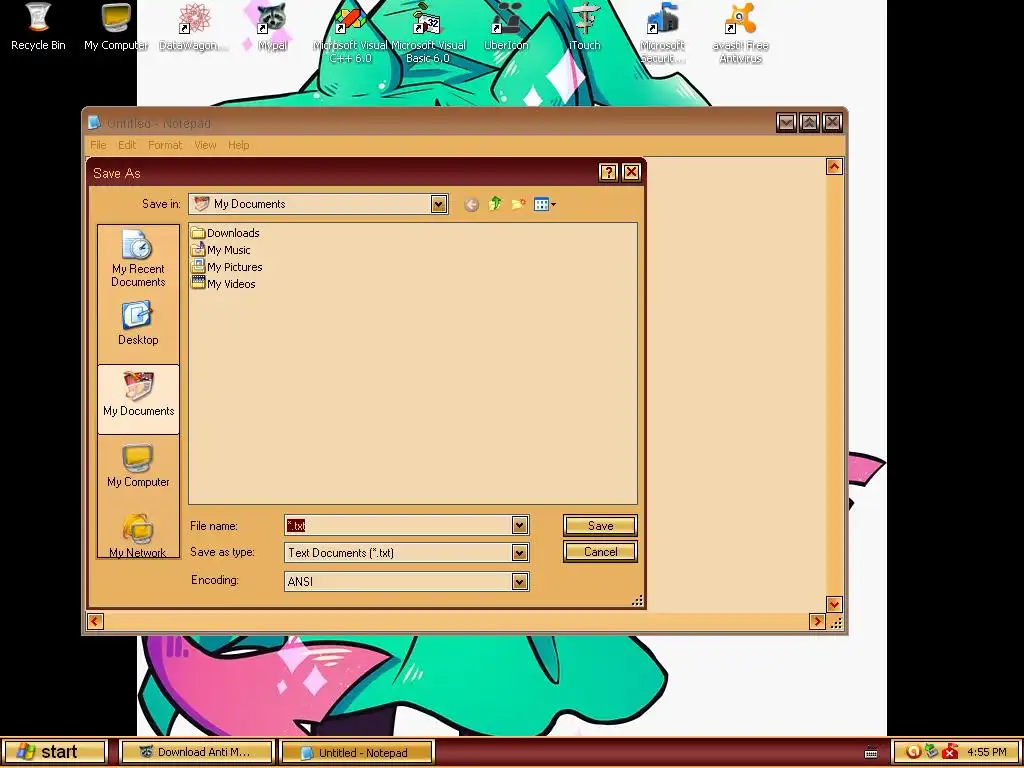
Task: Go up one folder level
Action: 495,204
